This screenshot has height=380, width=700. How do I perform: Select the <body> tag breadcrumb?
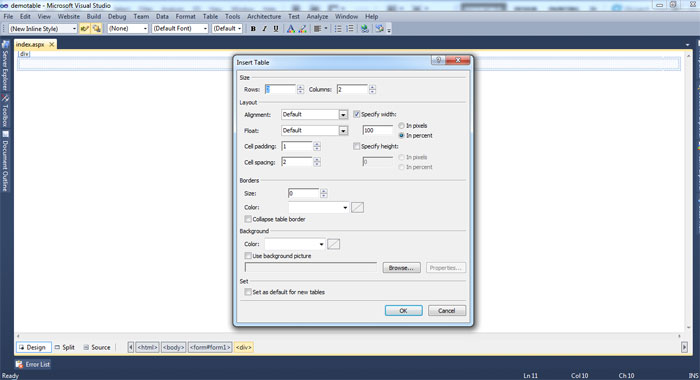click(174, 347)
